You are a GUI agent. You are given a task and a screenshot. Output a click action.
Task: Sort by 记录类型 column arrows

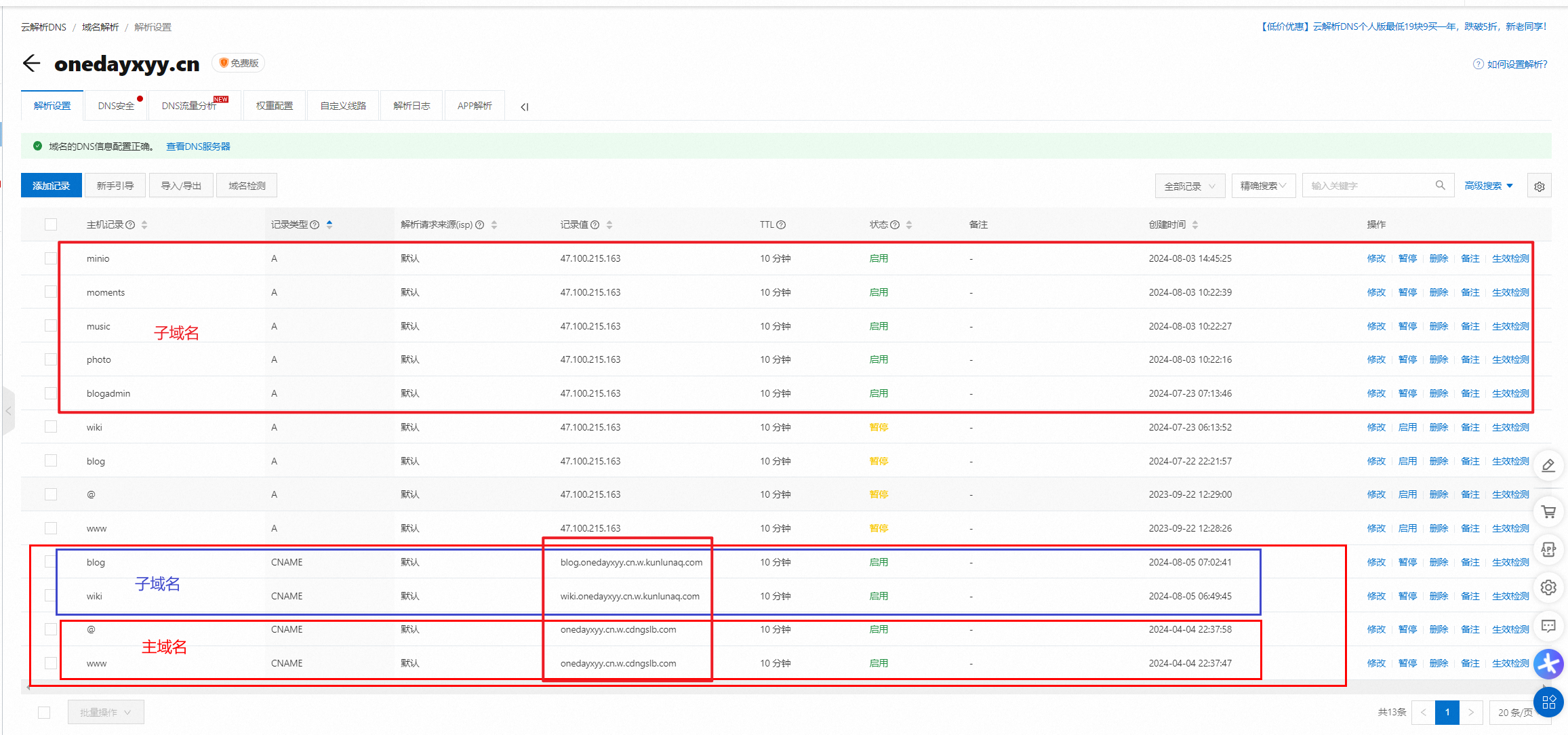click(x=329, y=225)
